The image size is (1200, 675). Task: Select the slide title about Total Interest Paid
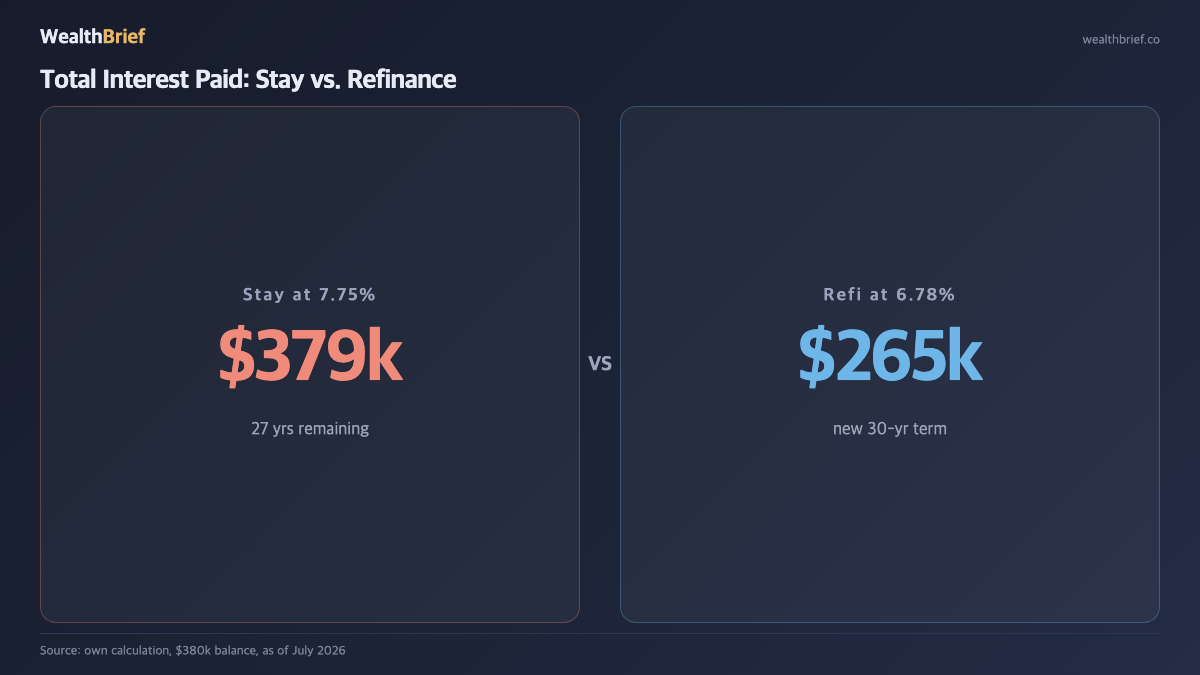pos(248,79)
